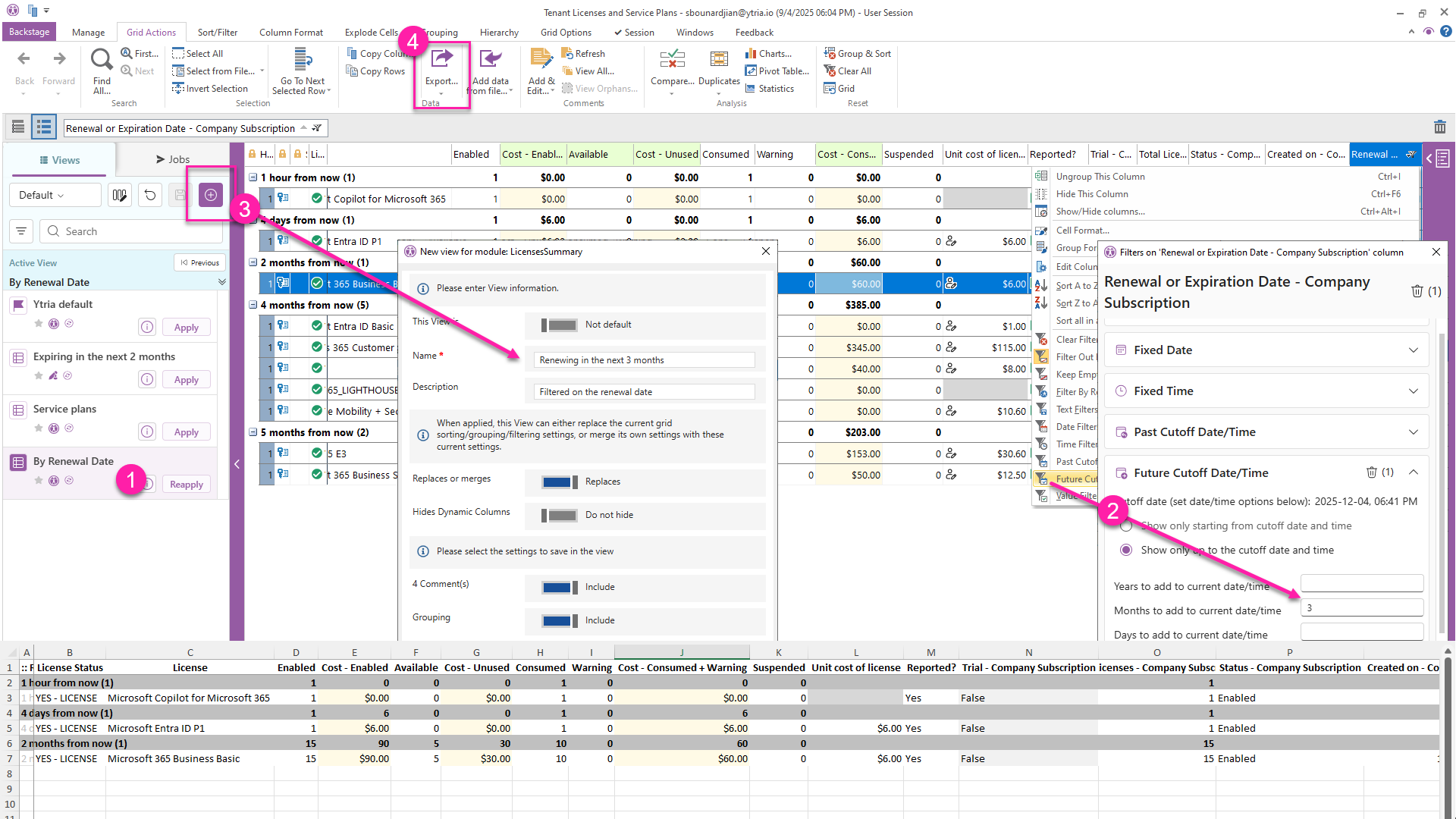Screen dimensions: 1456x819
Task: Select Hide This Column menu entry
Action: [1092, 194]
